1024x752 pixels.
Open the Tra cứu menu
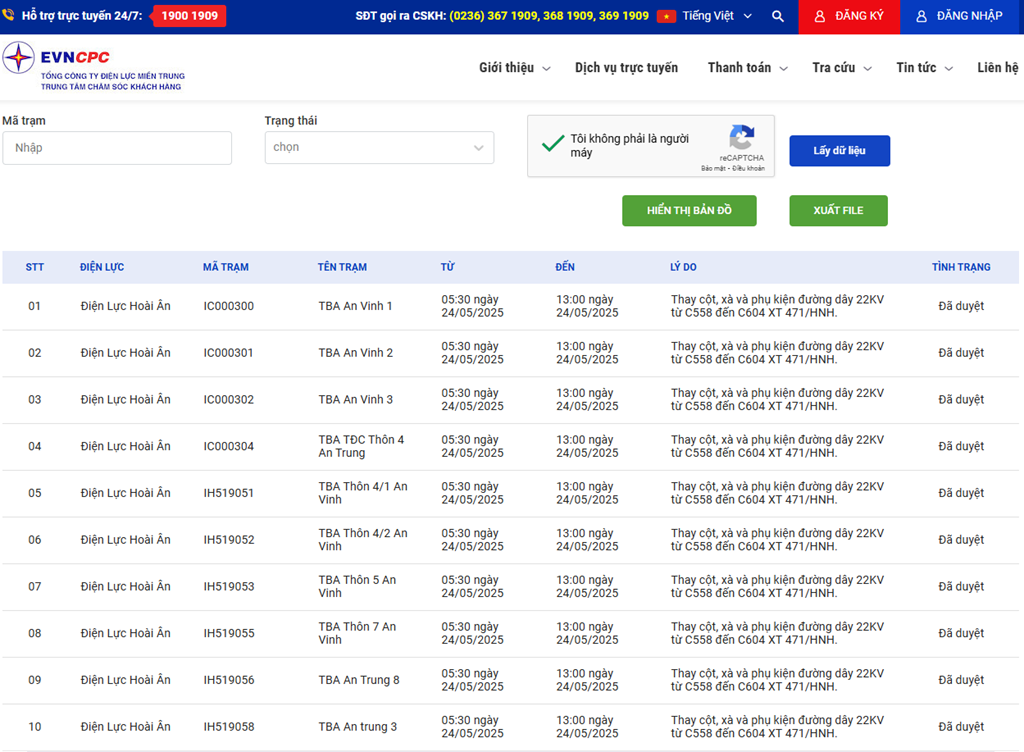pos(841,68)
